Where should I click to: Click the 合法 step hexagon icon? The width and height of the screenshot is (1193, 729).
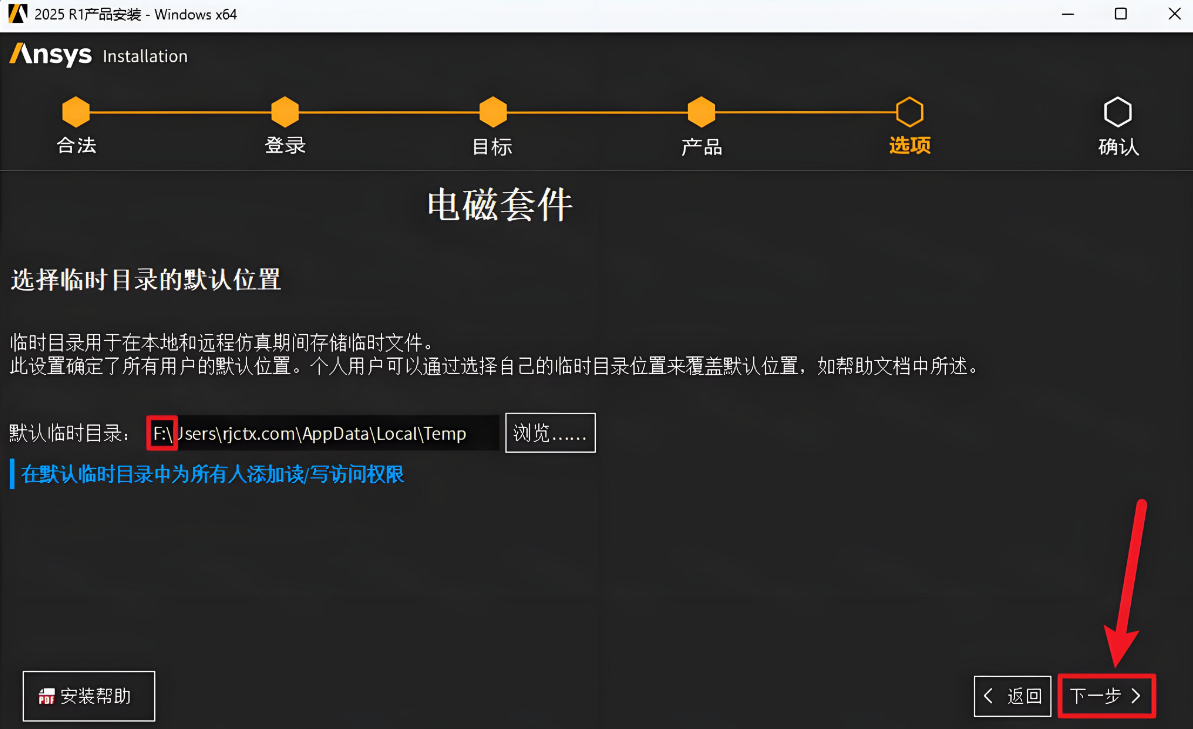pos(76,112)
